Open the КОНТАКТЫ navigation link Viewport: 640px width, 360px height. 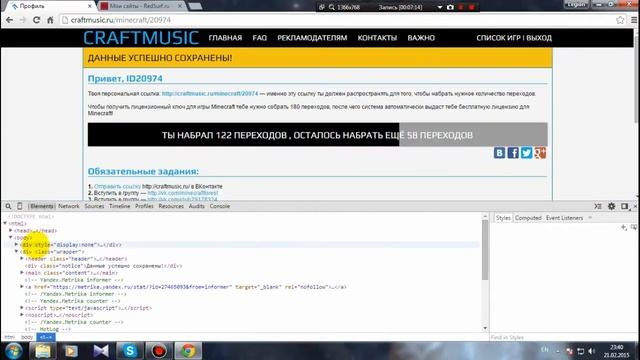coord(377,38)
